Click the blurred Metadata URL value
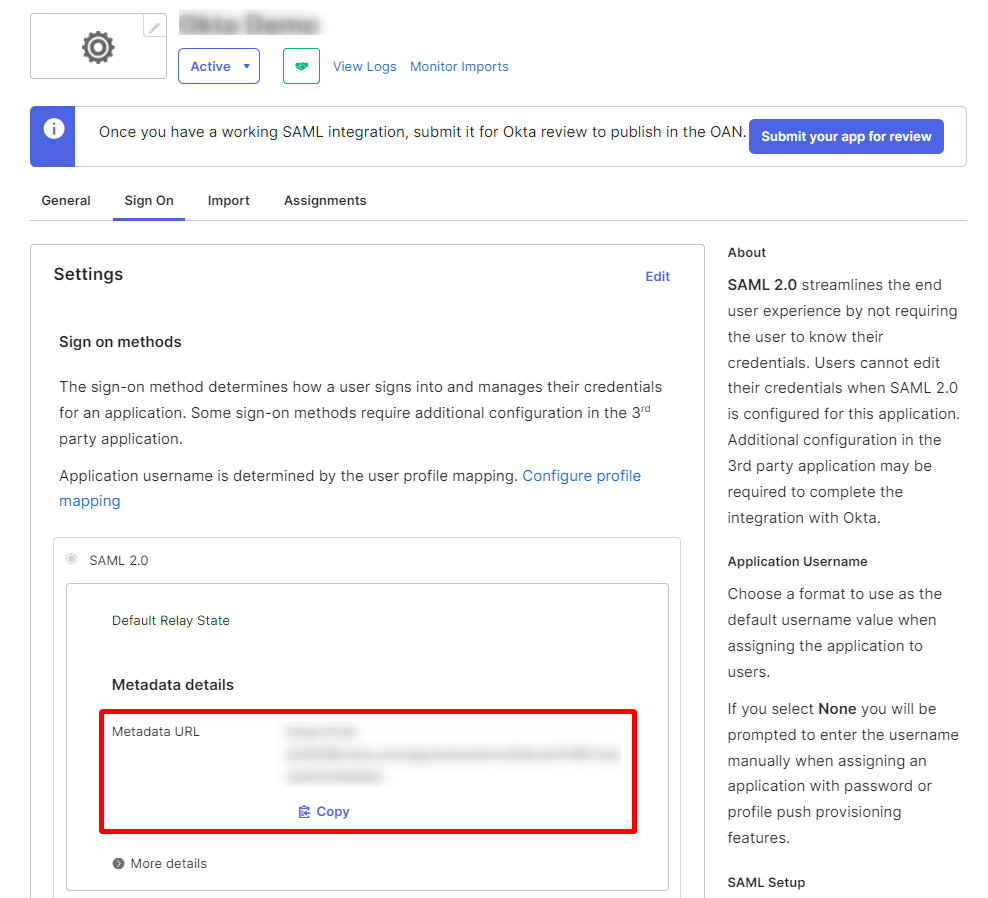The height and width of the screenshot is (898, 988). [450, 754]
